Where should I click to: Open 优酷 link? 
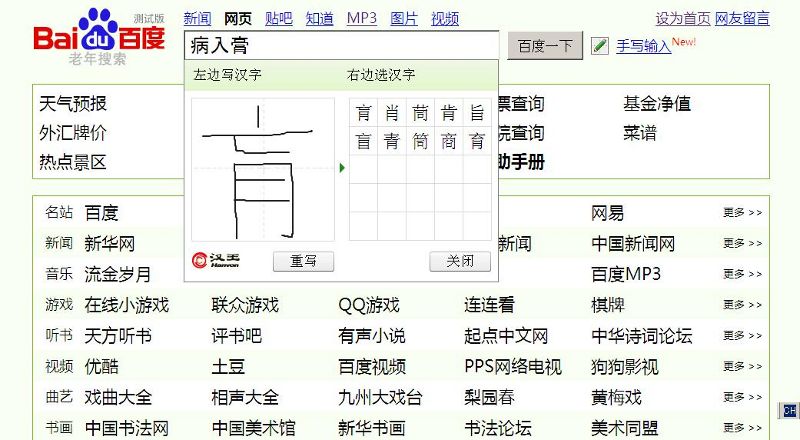point(102,366)
